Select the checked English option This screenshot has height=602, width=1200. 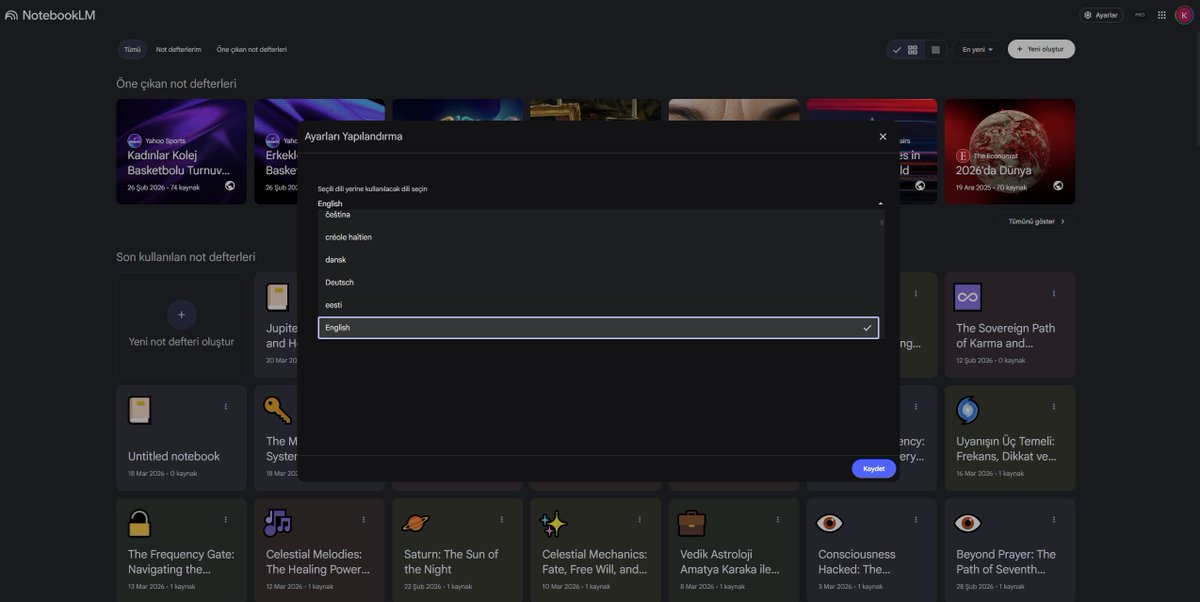pyautogui.click(x=598, y=327)
